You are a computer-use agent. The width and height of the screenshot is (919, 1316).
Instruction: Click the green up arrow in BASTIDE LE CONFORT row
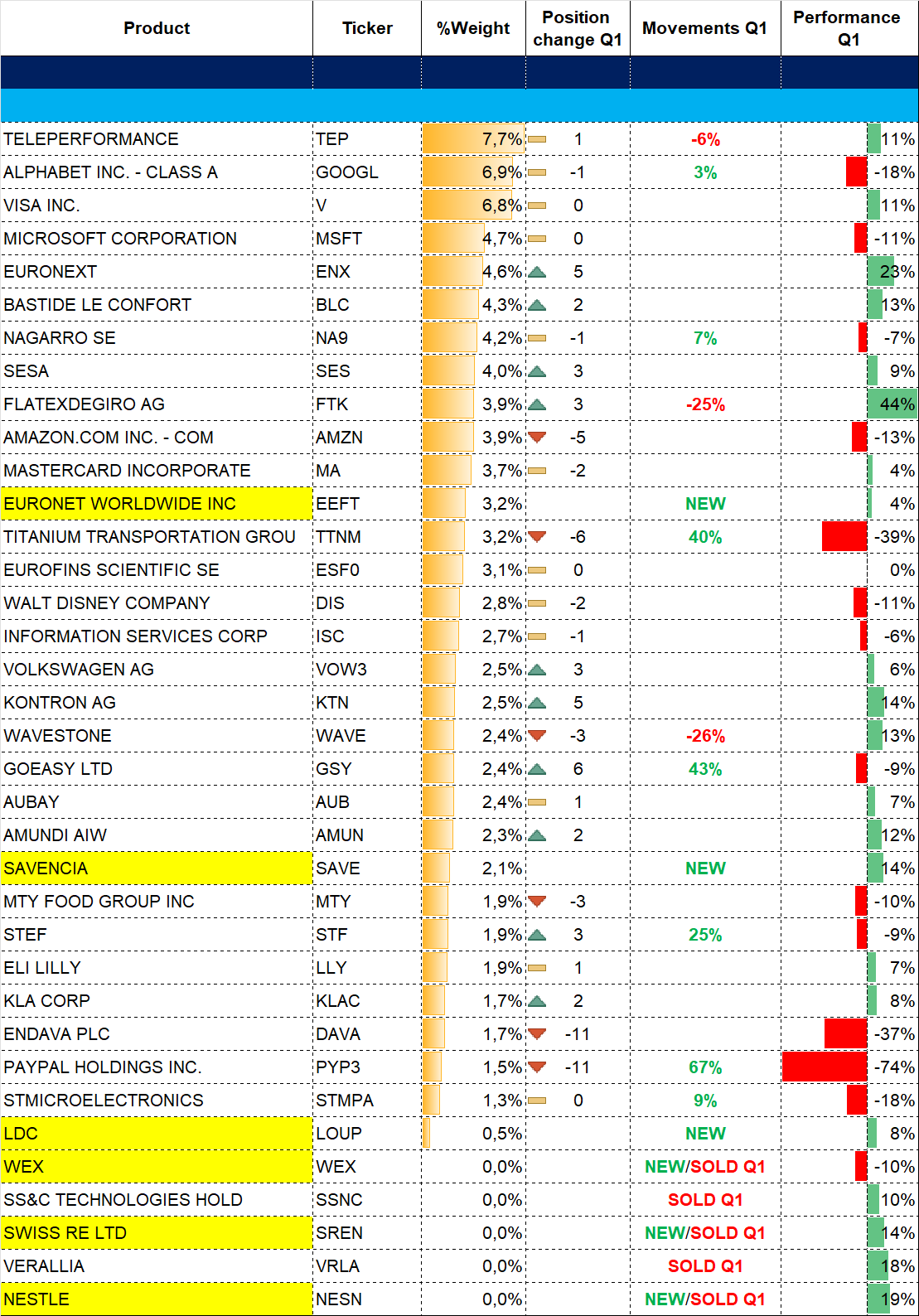click(x=537, y=305)
